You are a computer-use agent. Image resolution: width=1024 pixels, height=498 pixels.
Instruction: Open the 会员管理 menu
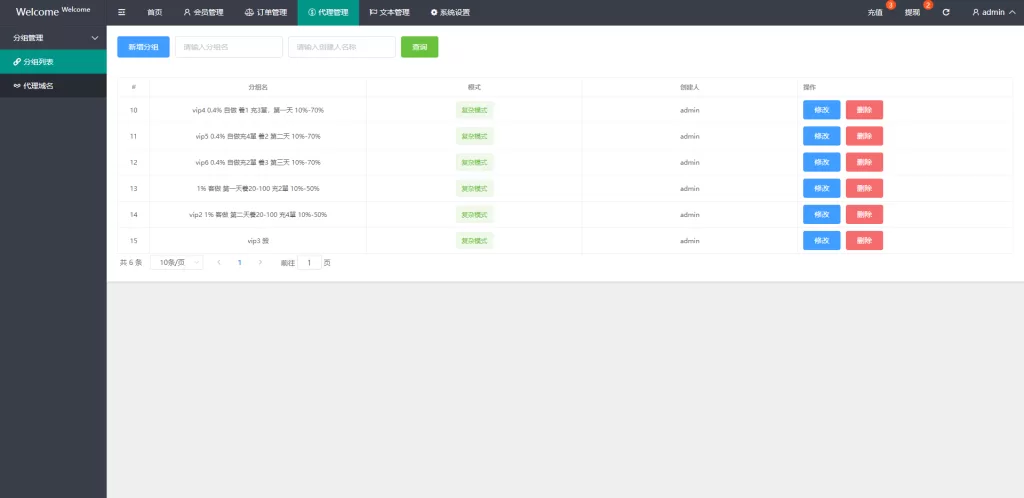[x=203, y=13]
